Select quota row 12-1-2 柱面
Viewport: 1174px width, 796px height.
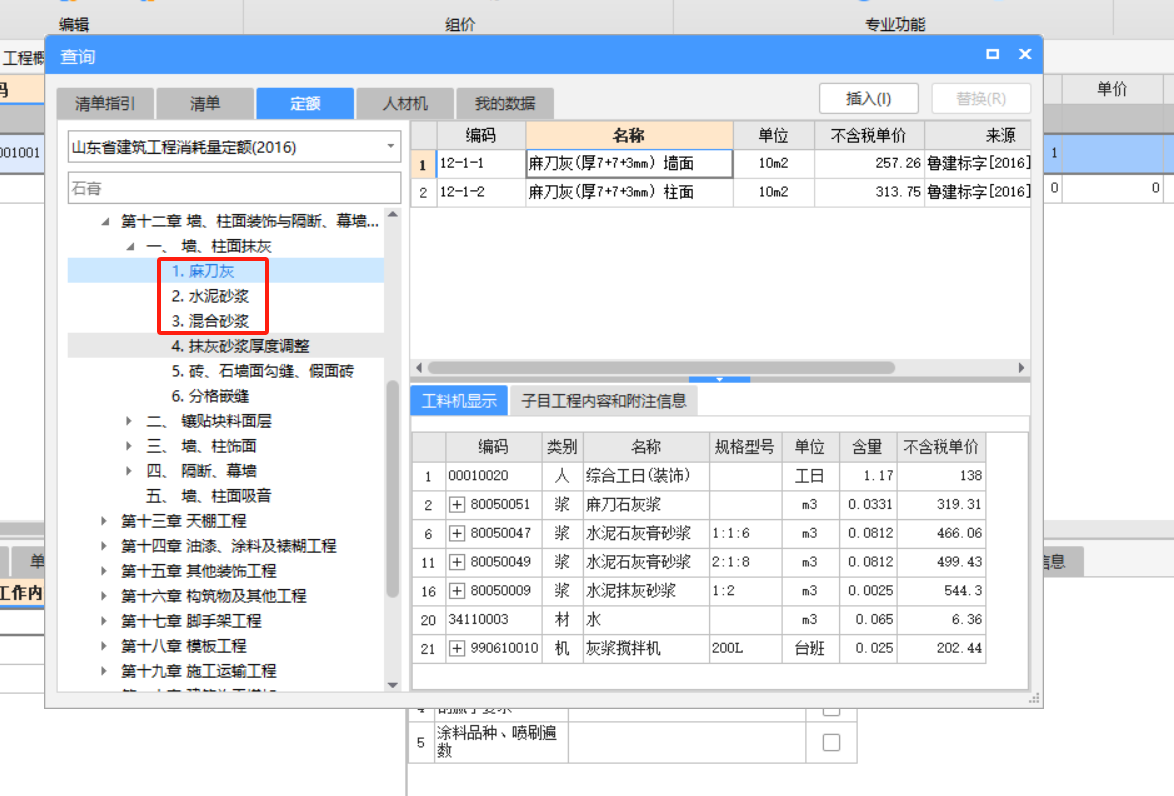point(720,192)
